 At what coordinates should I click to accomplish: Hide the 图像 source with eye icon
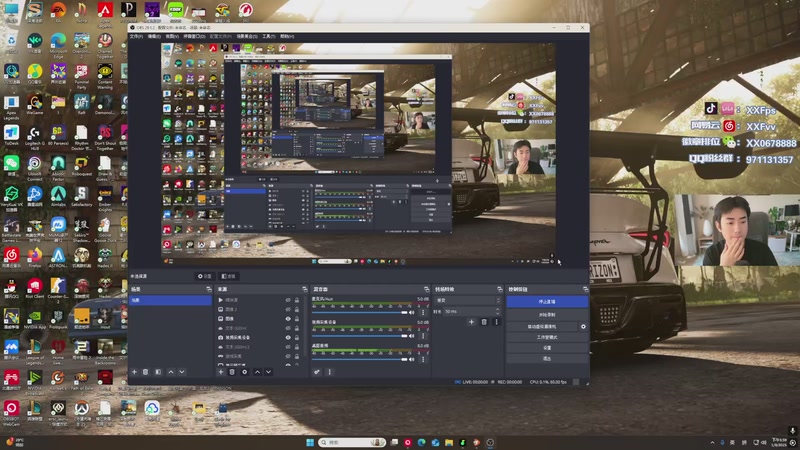click(x=288, y=319)
